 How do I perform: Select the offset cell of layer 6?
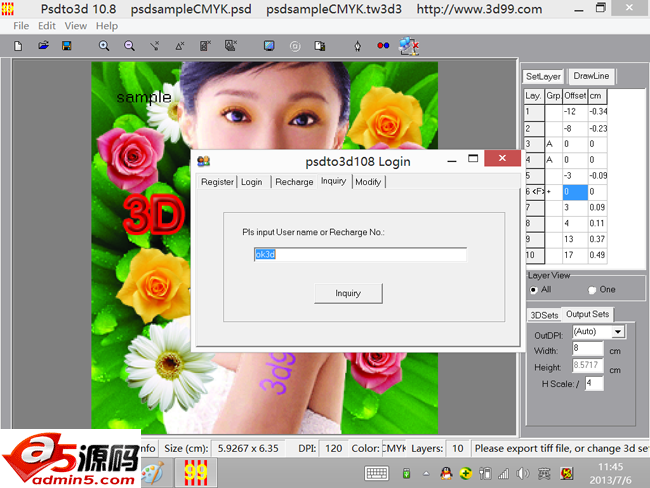pyautogui.click(x=575, y=192)
